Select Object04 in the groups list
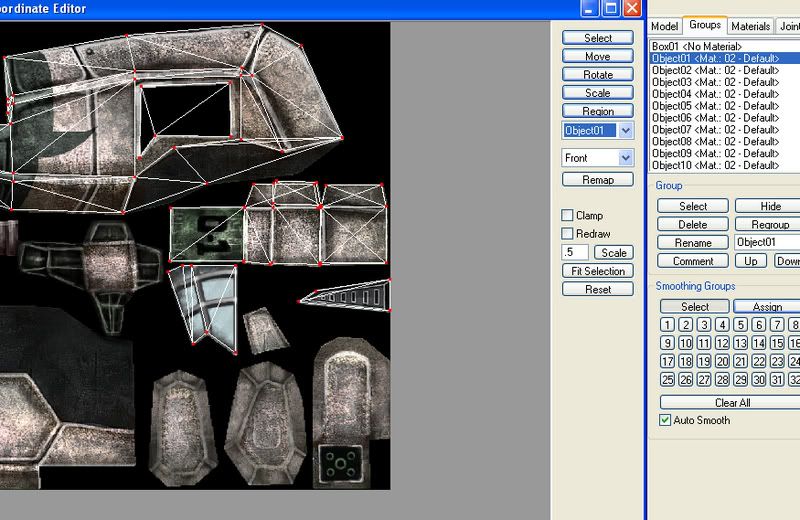This screenshot has height=520, width=800. pyautogui.click(x=724, y=94)
